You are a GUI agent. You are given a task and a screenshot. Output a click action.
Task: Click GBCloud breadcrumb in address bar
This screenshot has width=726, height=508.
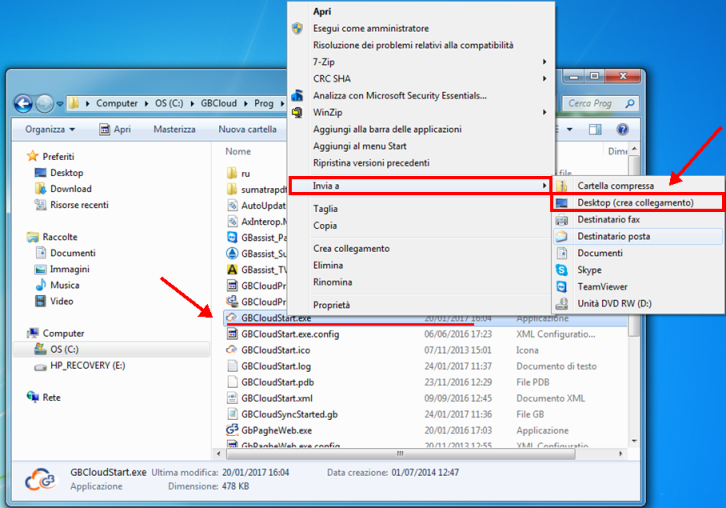[x=219, y=103]
